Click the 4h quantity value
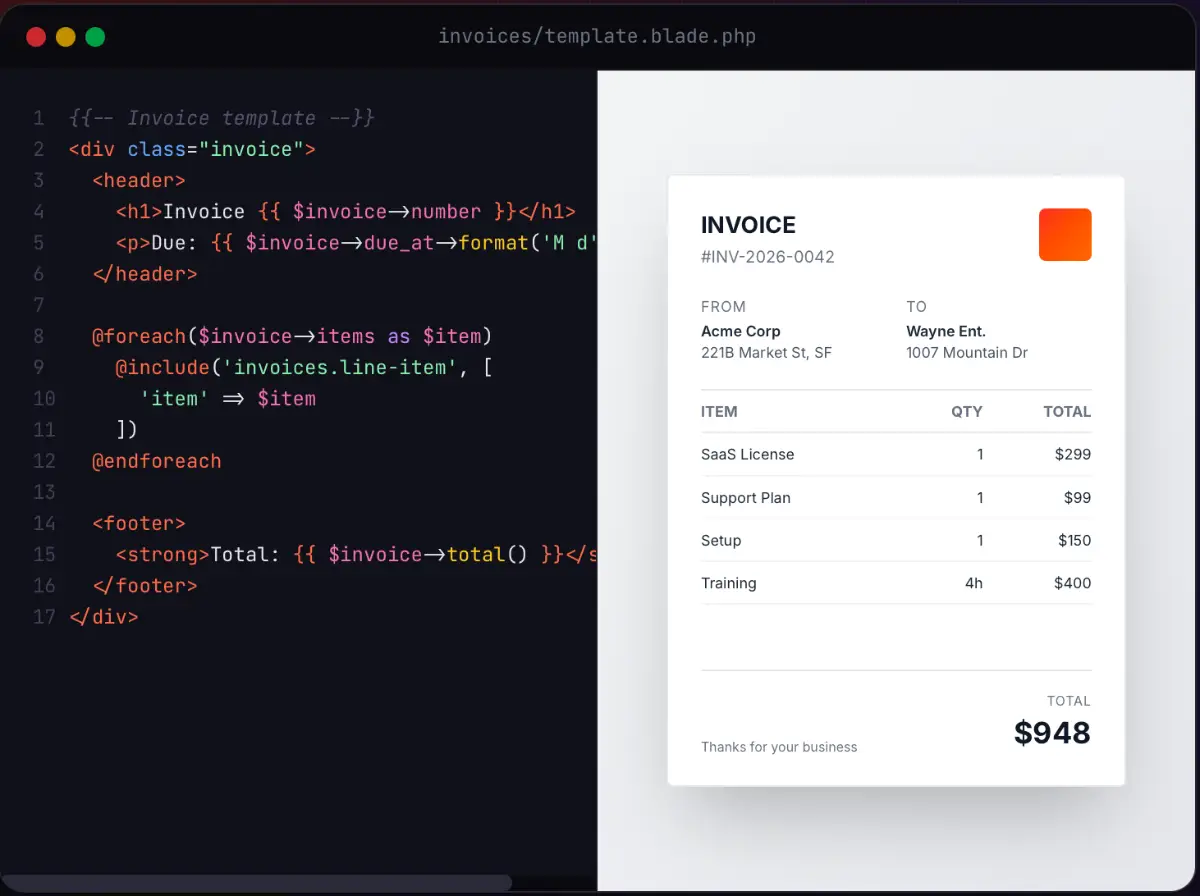 [974, 583]
